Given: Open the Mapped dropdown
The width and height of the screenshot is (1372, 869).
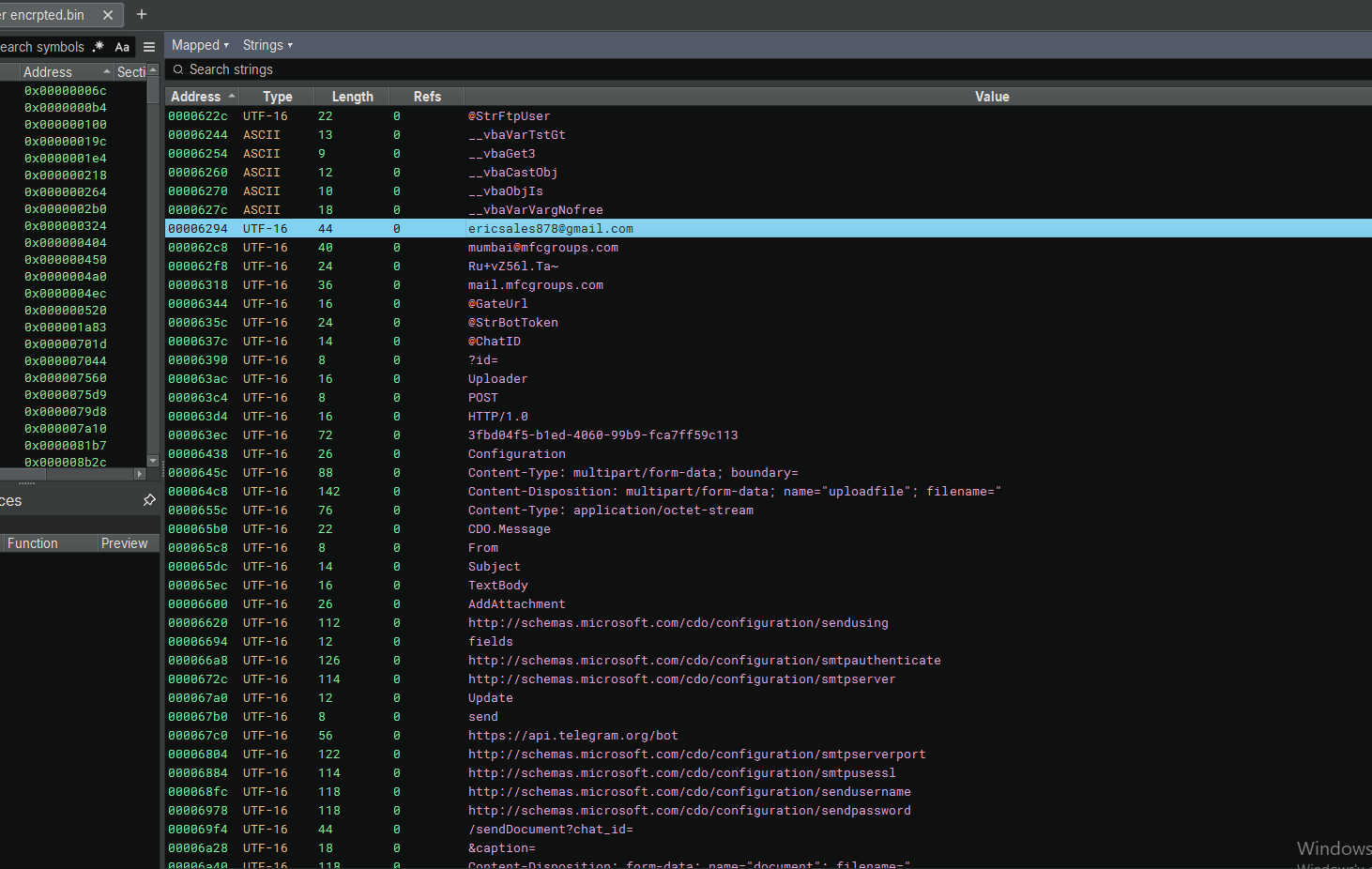Looking at the screenshot, I should [x=200, y=45].
